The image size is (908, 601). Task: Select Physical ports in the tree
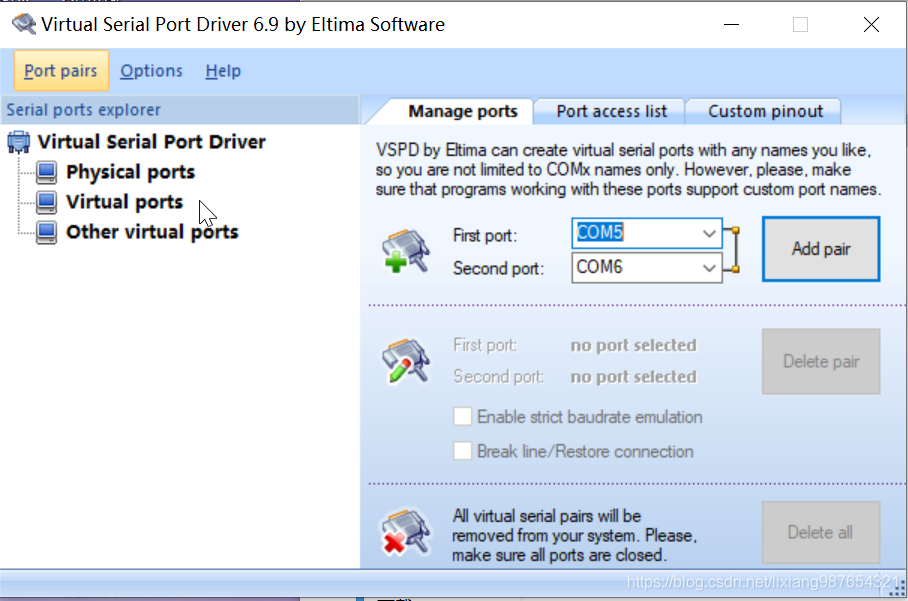point(130,172)
